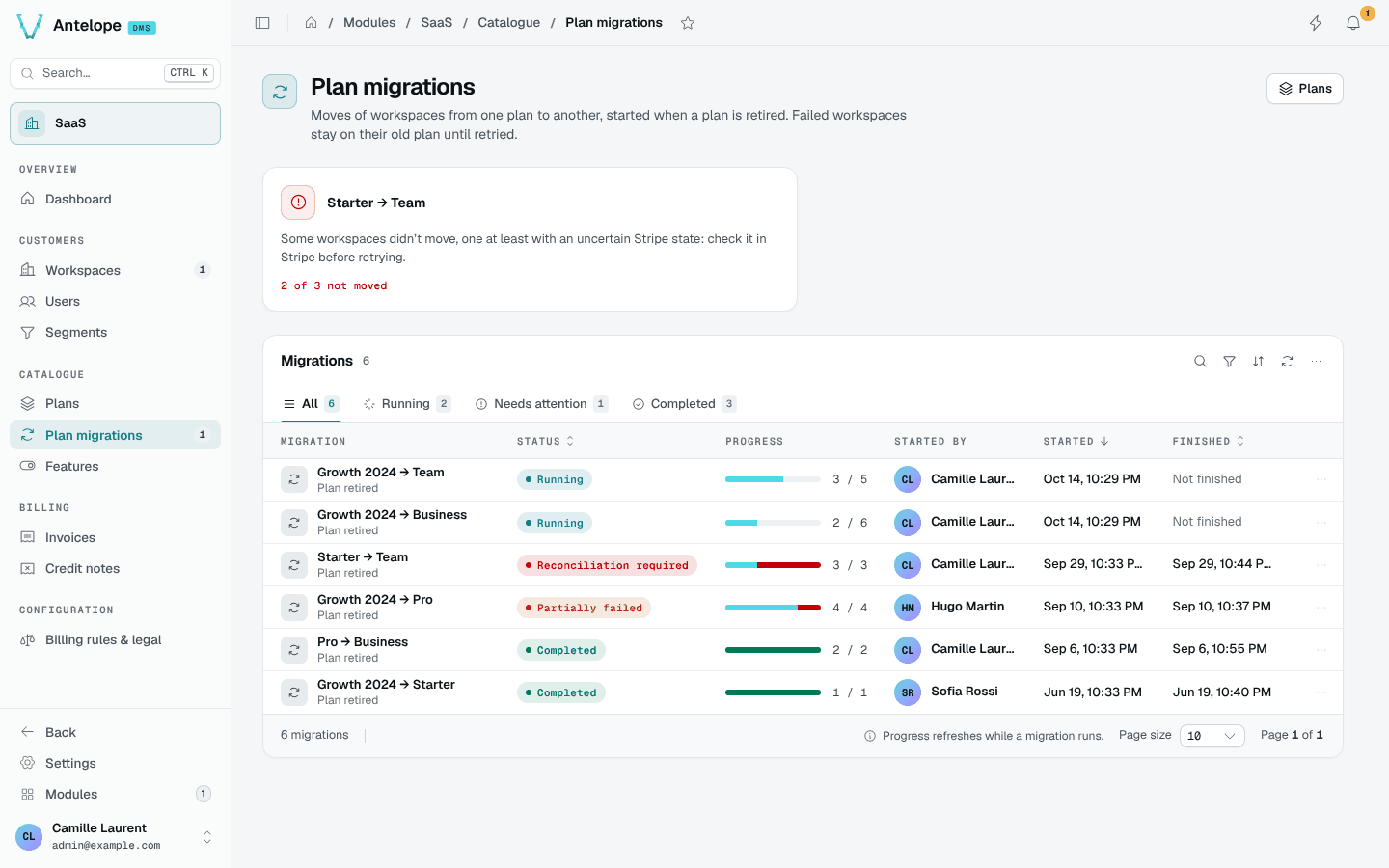Favorite this page with the star icon
The height and width of the screenshot is (868, 1389).
[688, 23]
